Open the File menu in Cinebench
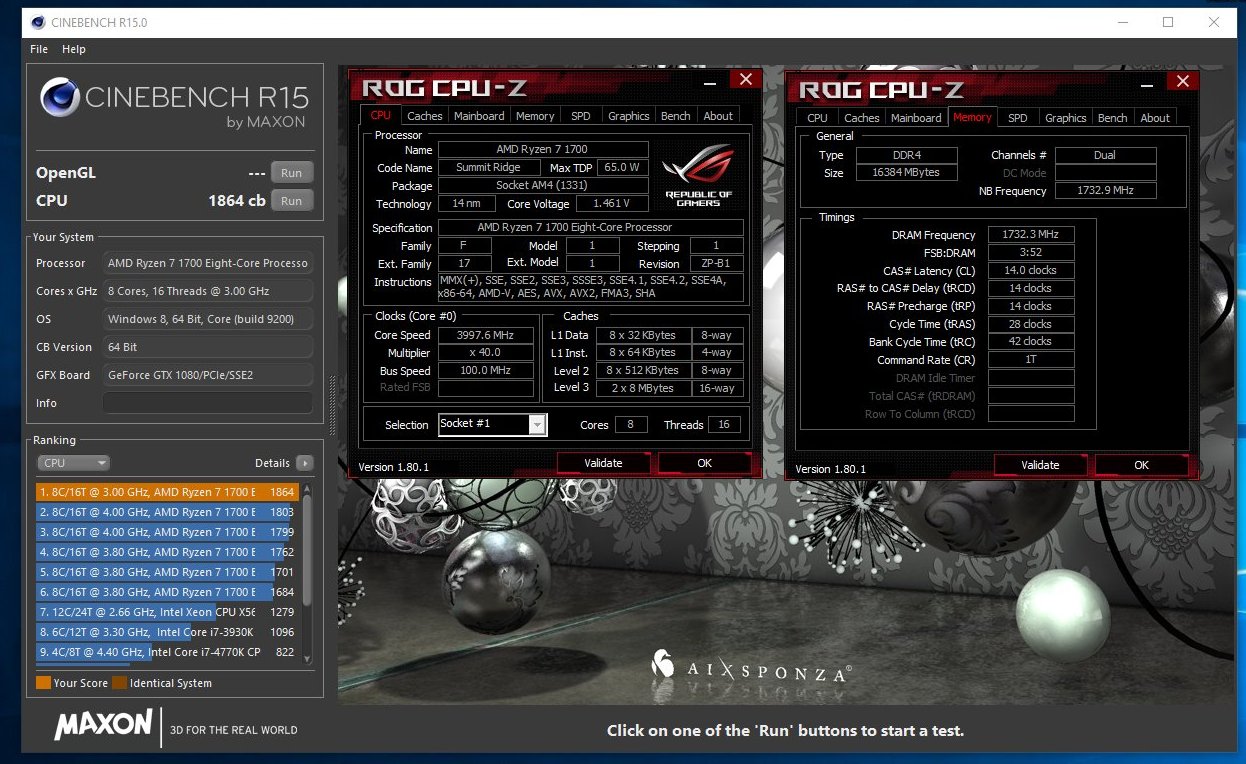Screen dimensions: 1246x764 (39, 49)
